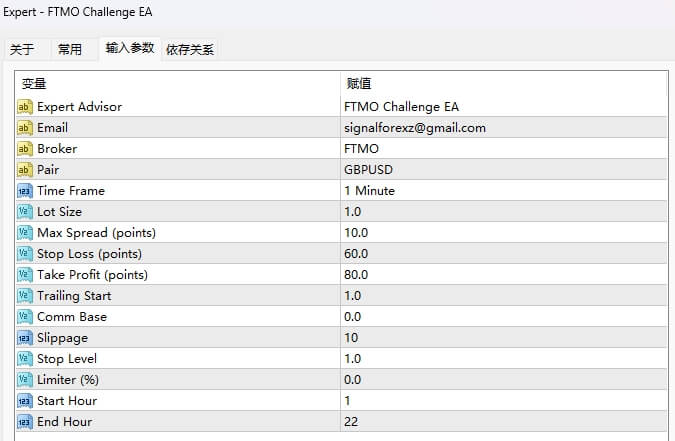This screenshot has width=675, height=441.
Task: Edit the Stop Level value 1.0
Action: (x=353, y=359)
